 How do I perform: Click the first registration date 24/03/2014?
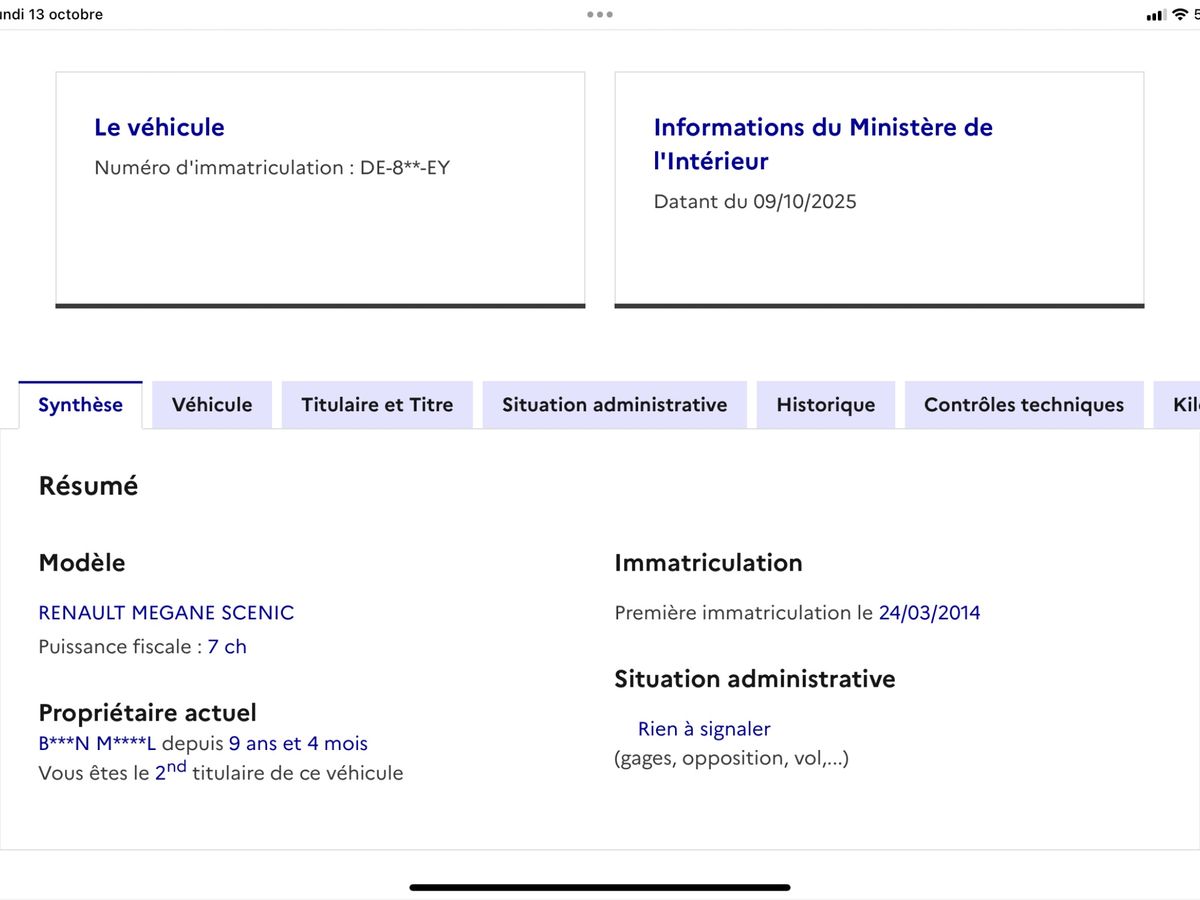(929, 613)
